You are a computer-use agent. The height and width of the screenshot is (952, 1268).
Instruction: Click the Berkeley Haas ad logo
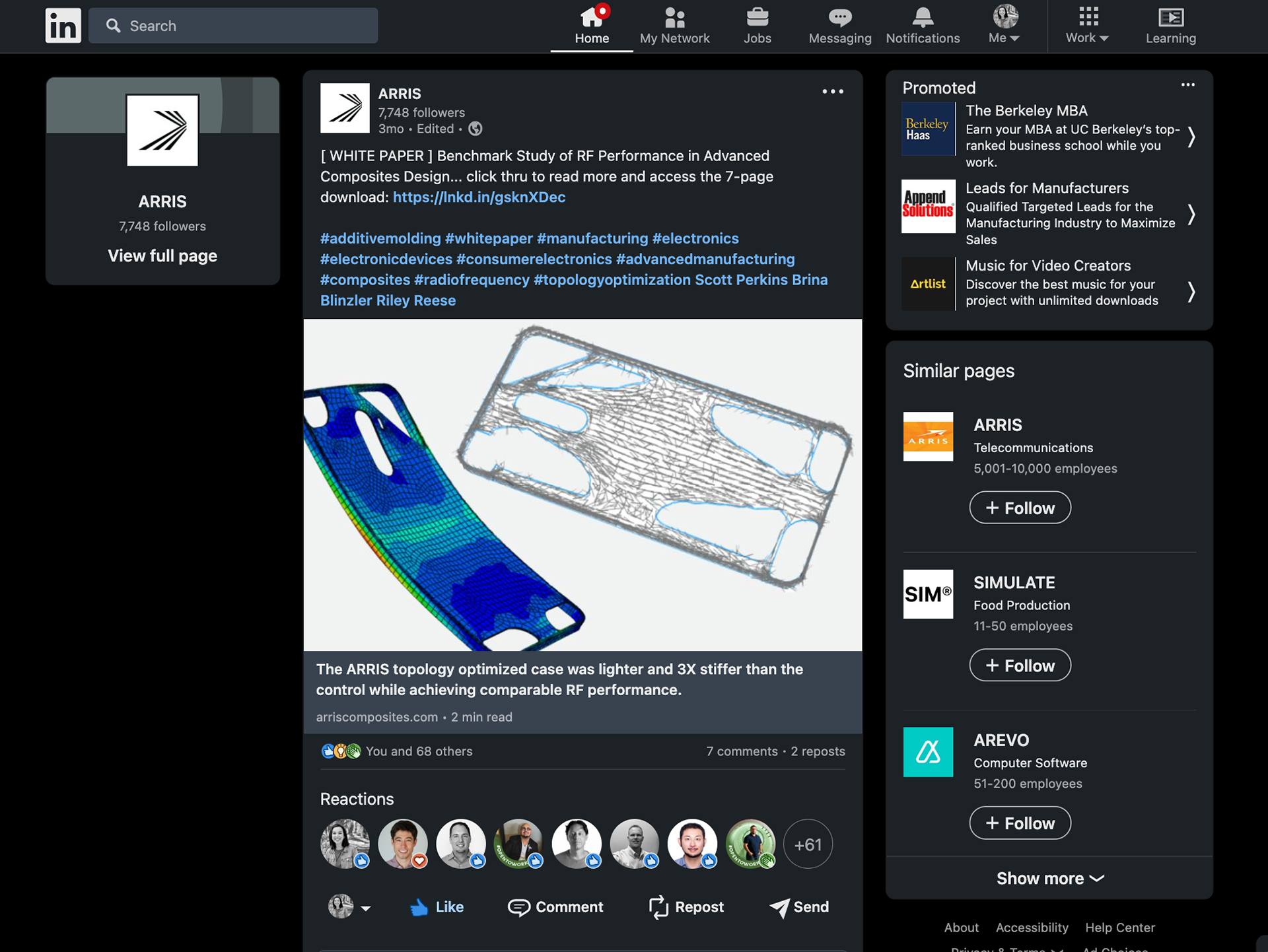[928, 129]
